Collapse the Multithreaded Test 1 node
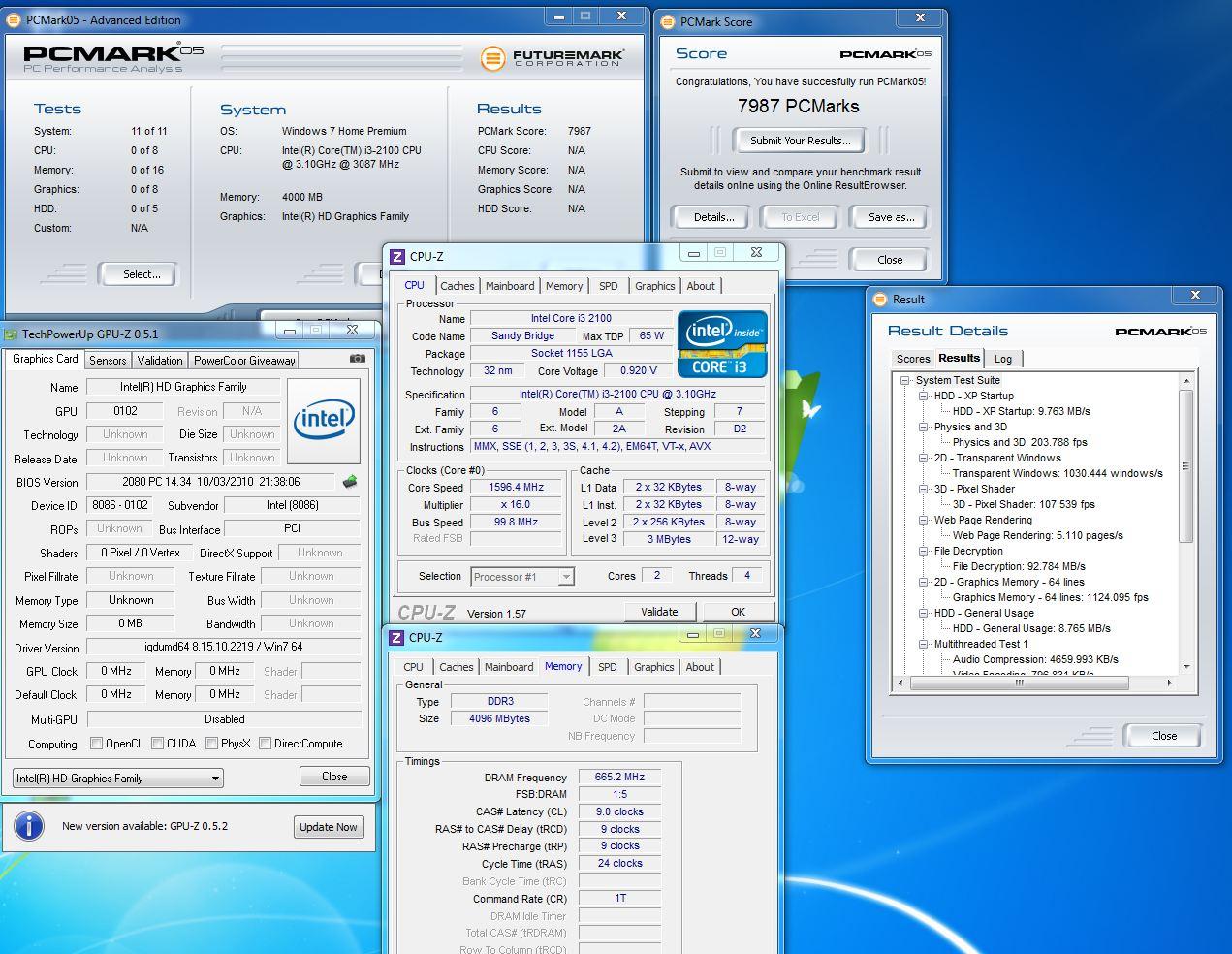 coord(924,644)
